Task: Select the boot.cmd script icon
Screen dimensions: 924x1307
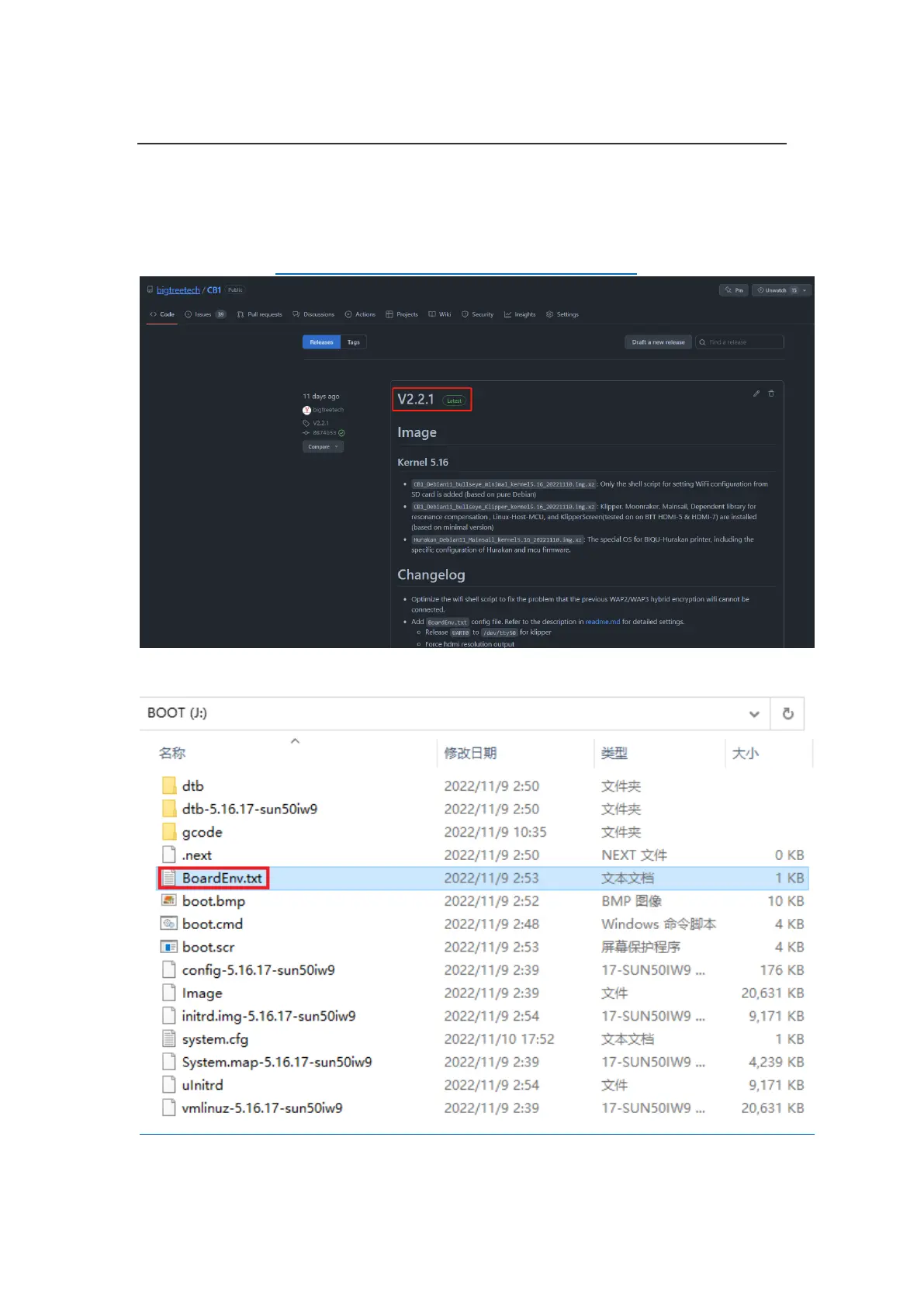Action: [x=169, y=924]
